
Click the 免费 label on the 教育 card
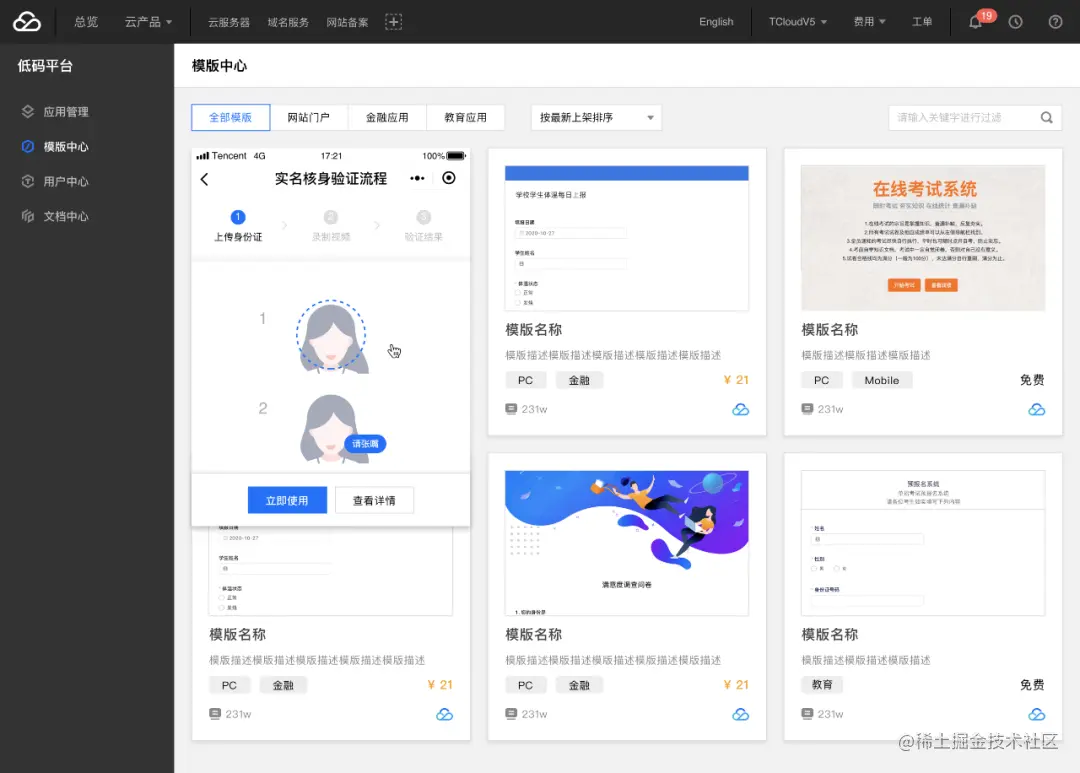[1032, 685]
